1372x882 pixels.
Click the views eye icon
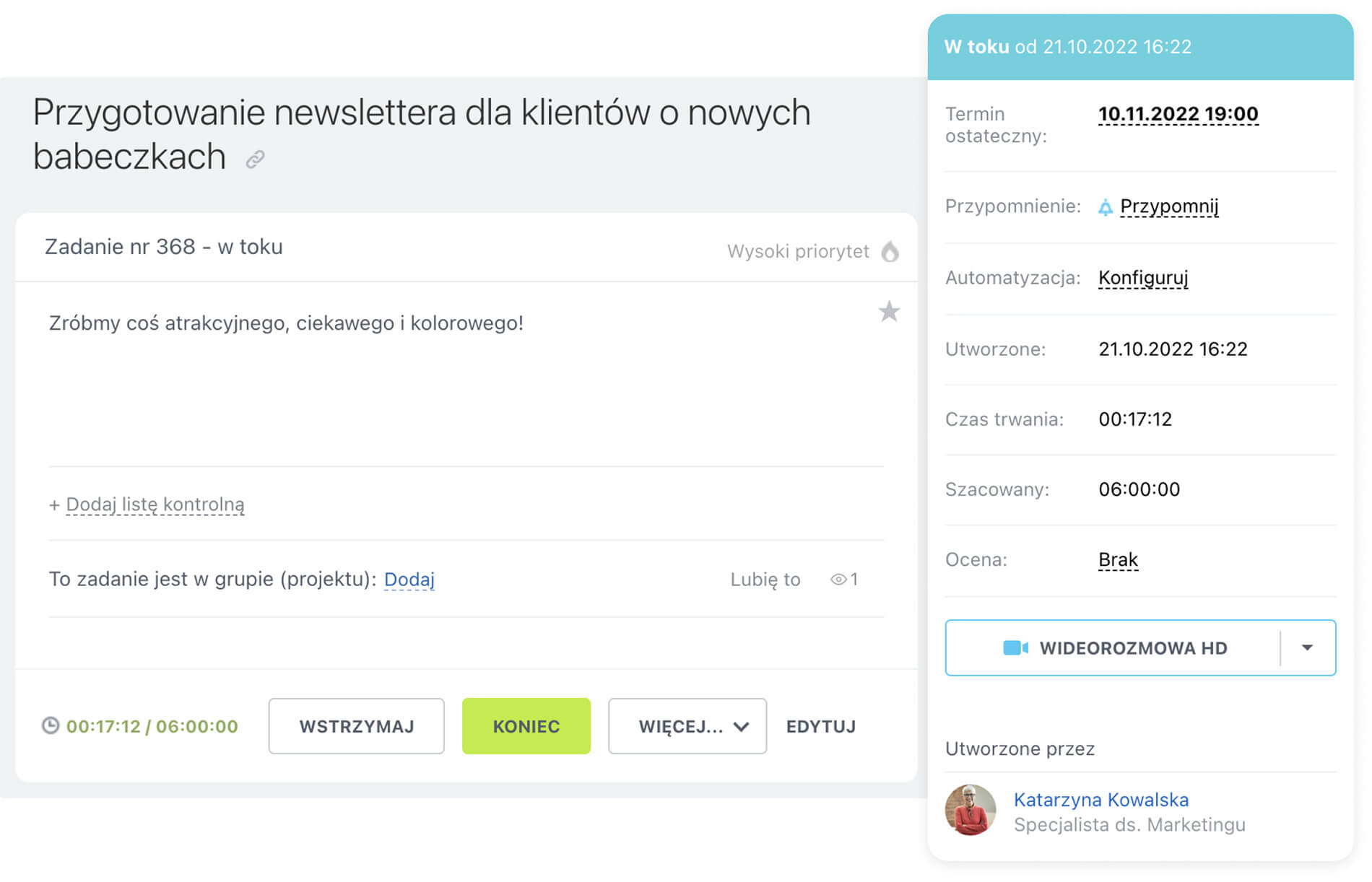point(838,580)
